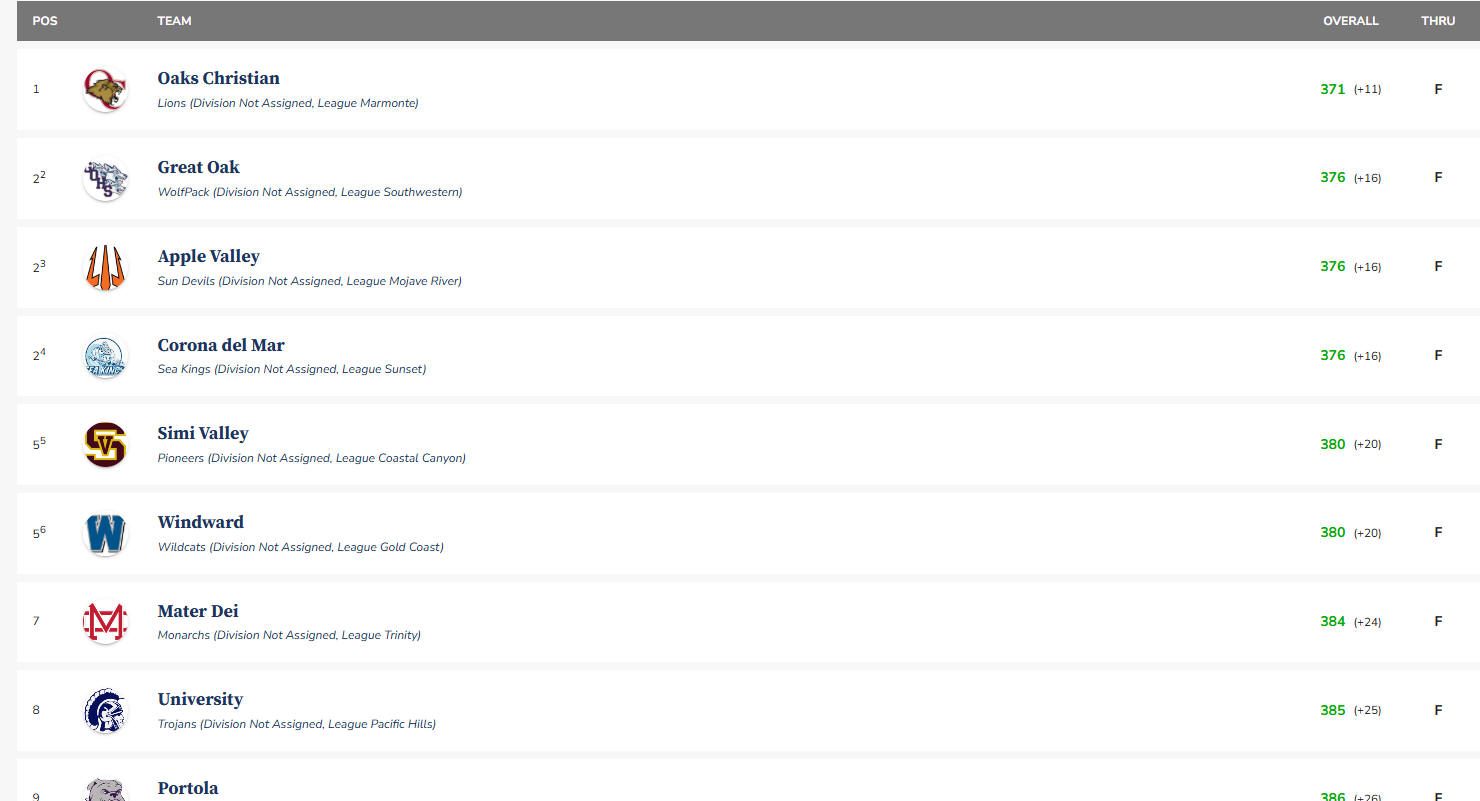The image size is (1480, 801).
Task: Select the Apple Valley team name
Action: point(208,256)
